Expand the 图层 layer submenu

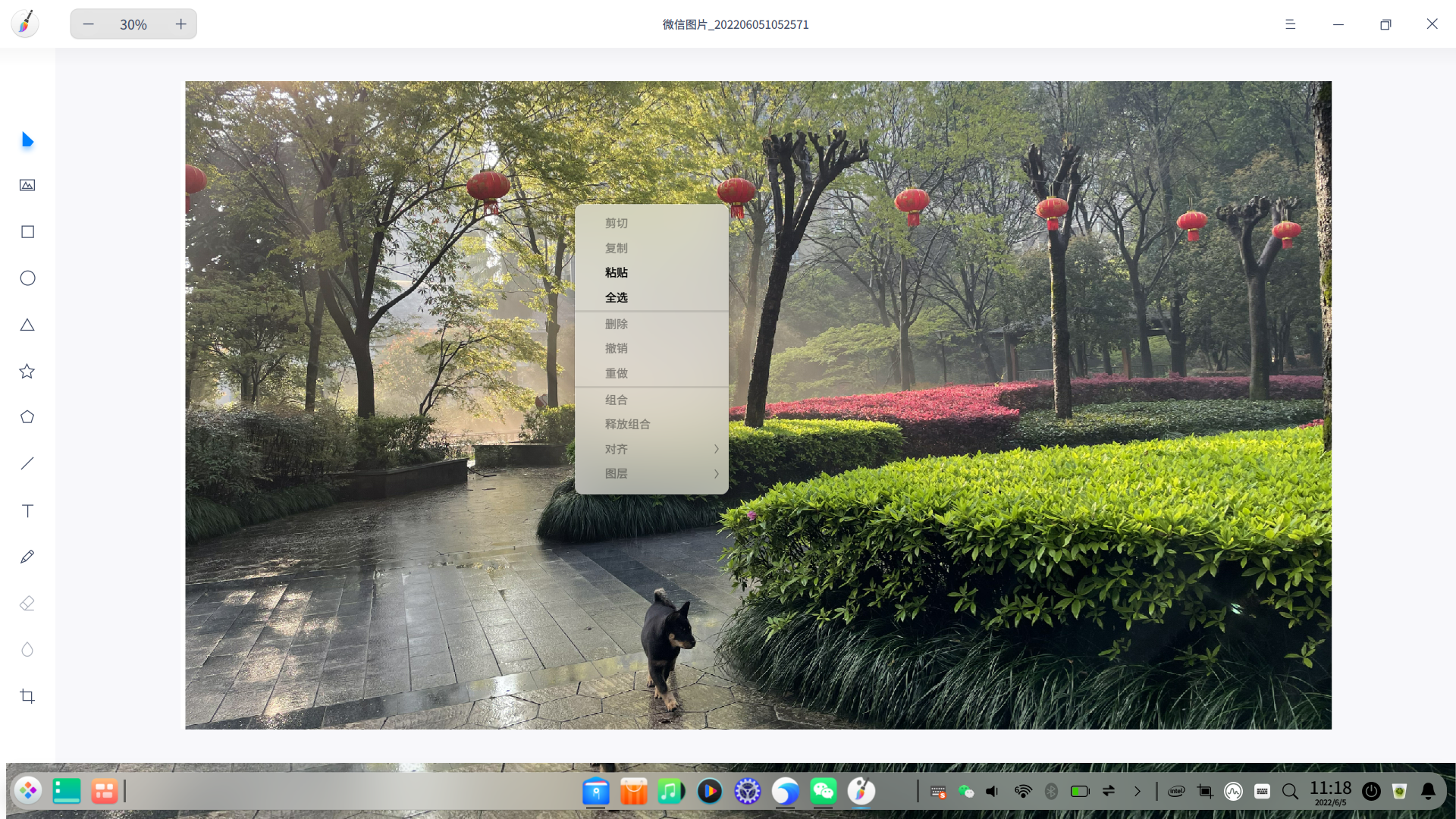tap(652, 473)
